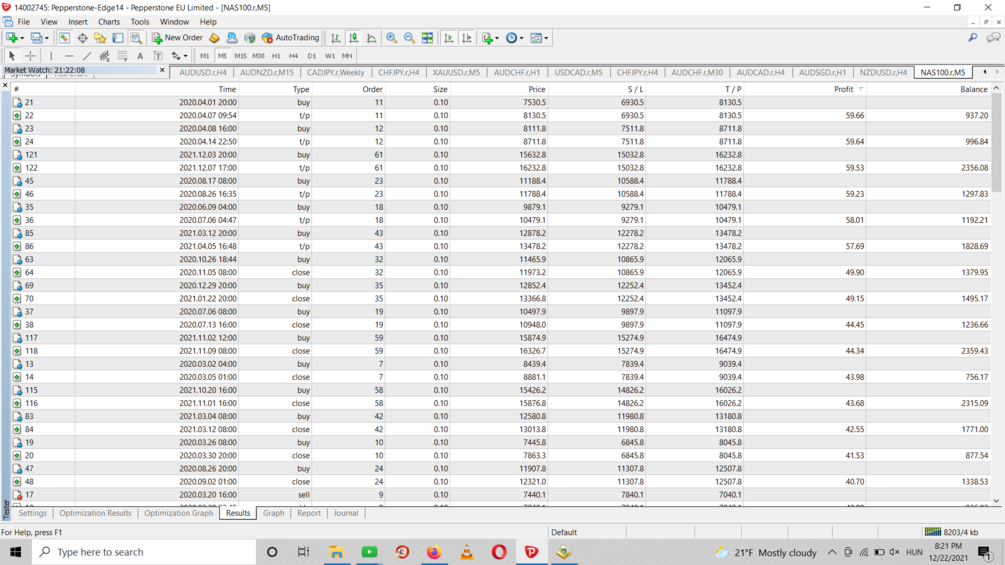Screen dimensions: 1005x565
Task: Open the Tools menu
Action: [140, 22]
